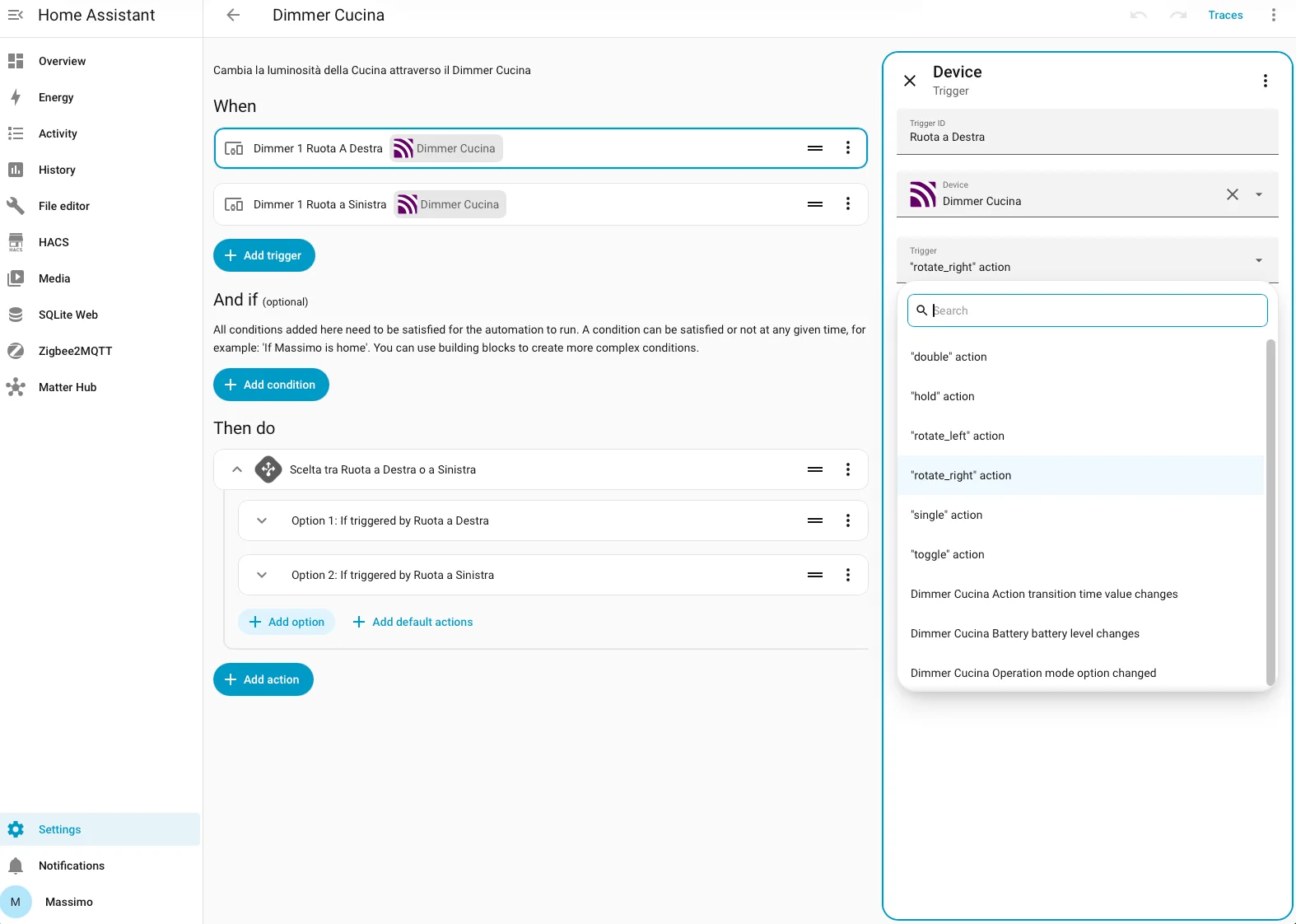Click the Settings gear icon

click(16, 829)
